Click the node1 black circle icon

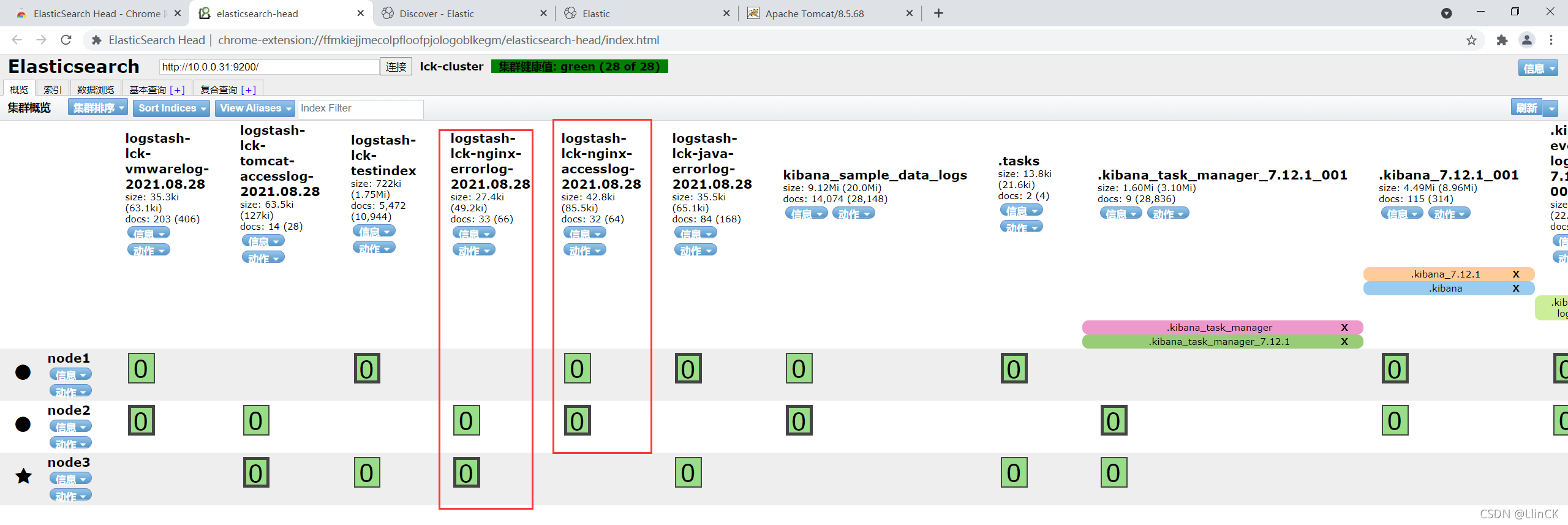tap(23, 372)
